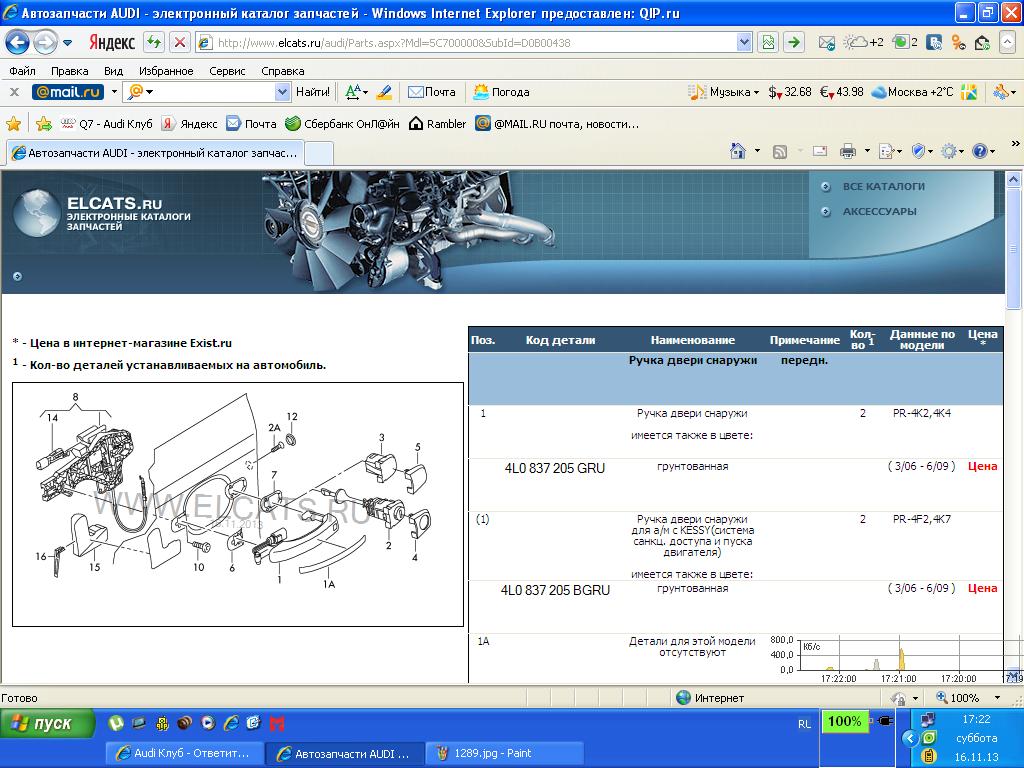This screenshot has width=1024, height=768.
Task: Click part number 4L0 837 205 GRU
Action: 554,468
